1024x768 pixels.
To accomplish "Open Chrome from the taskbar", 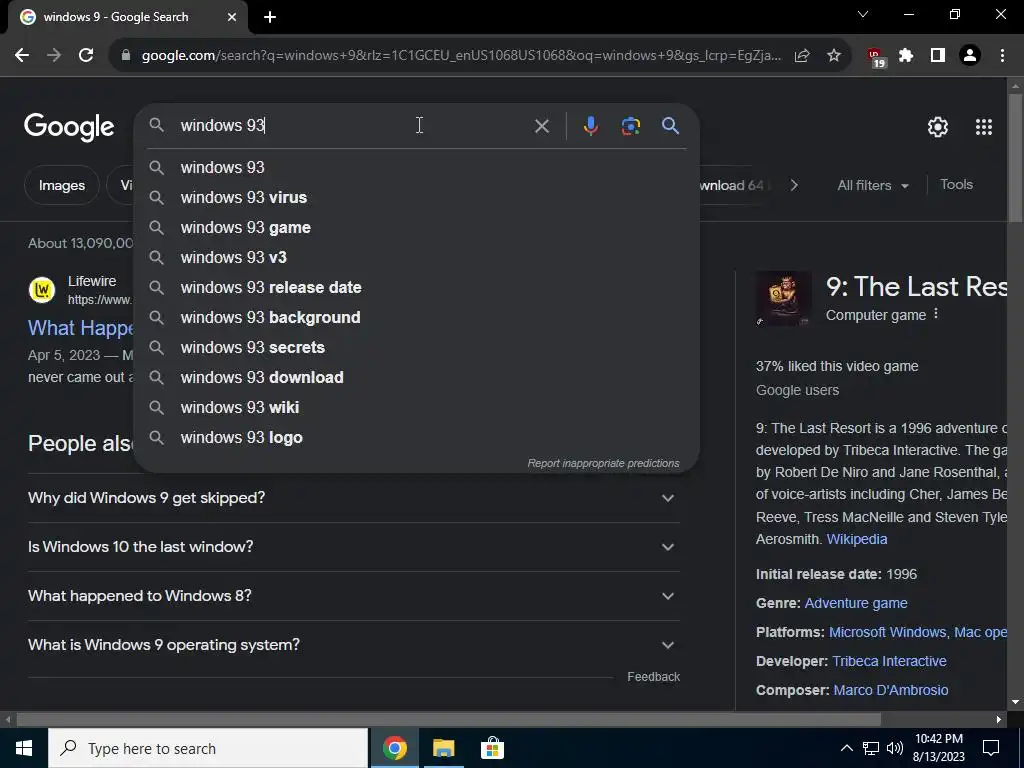I will pos(394,748).
